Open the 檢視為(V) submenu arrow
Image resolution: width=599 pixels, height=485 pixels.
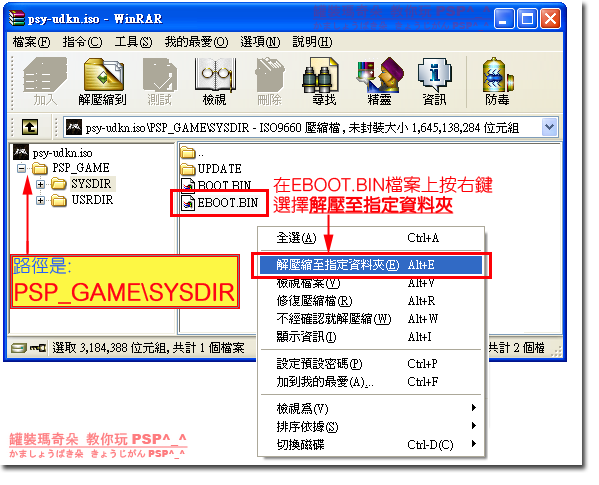coord(474,408)
